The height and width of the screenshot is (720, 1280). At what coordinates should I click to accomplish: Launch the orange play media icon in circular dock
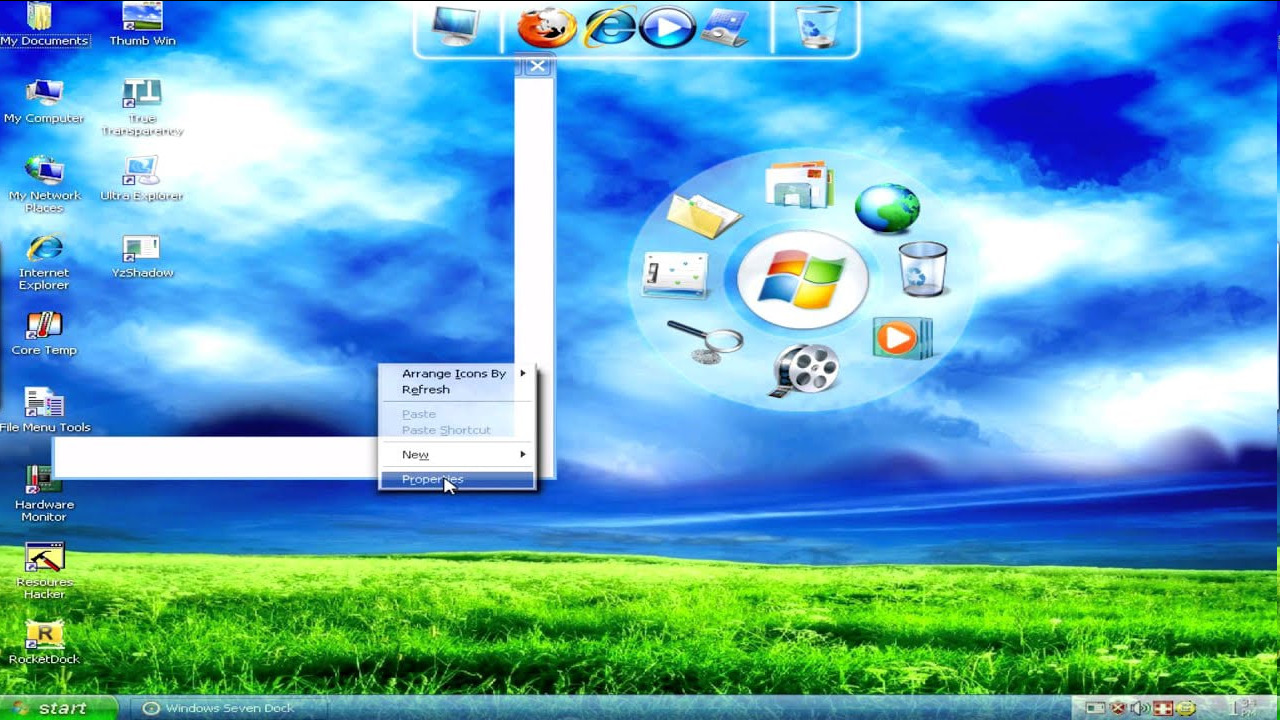[902, 338]
